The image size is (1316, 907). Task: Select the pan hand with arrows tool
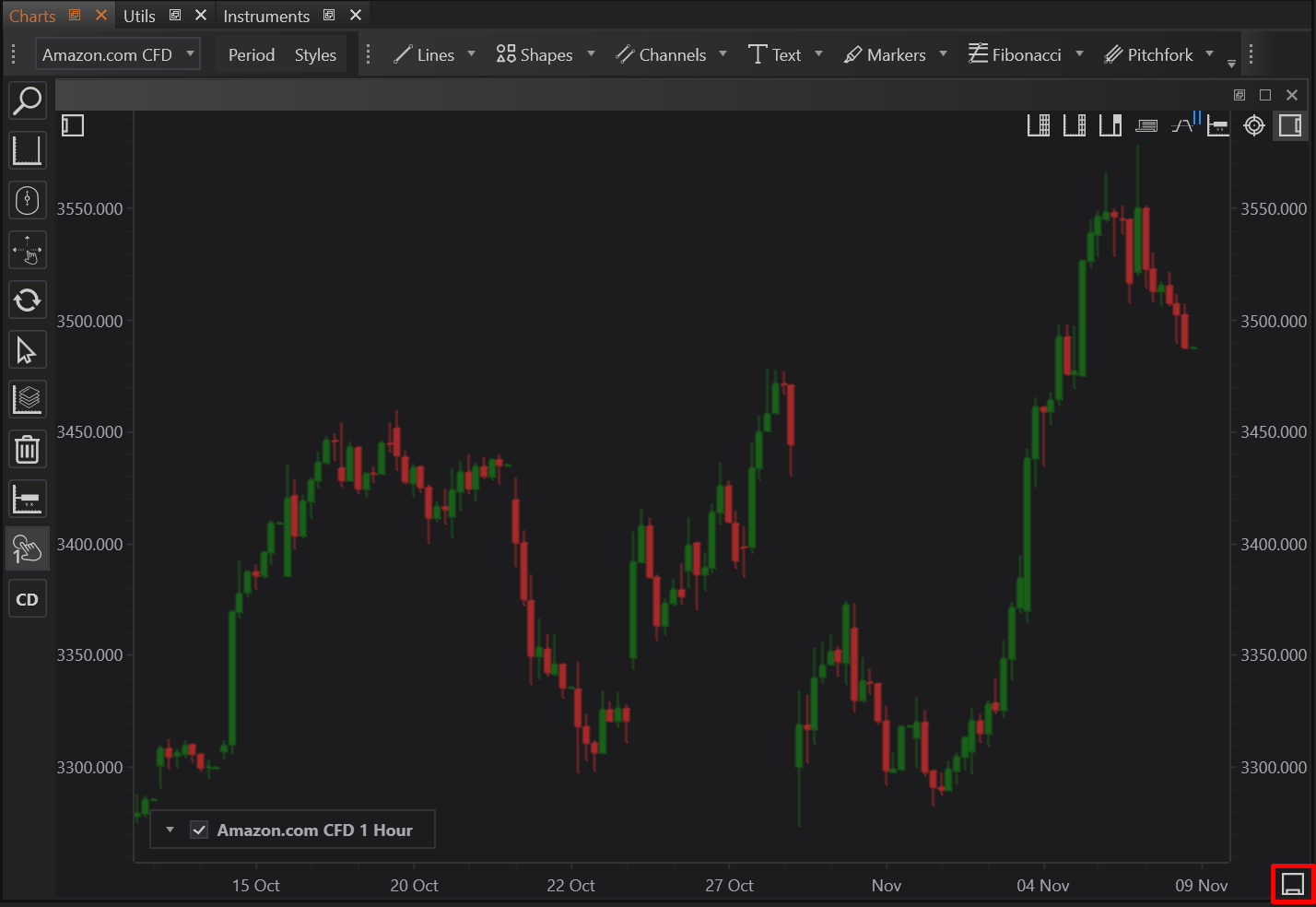click(x=27, y=250)
